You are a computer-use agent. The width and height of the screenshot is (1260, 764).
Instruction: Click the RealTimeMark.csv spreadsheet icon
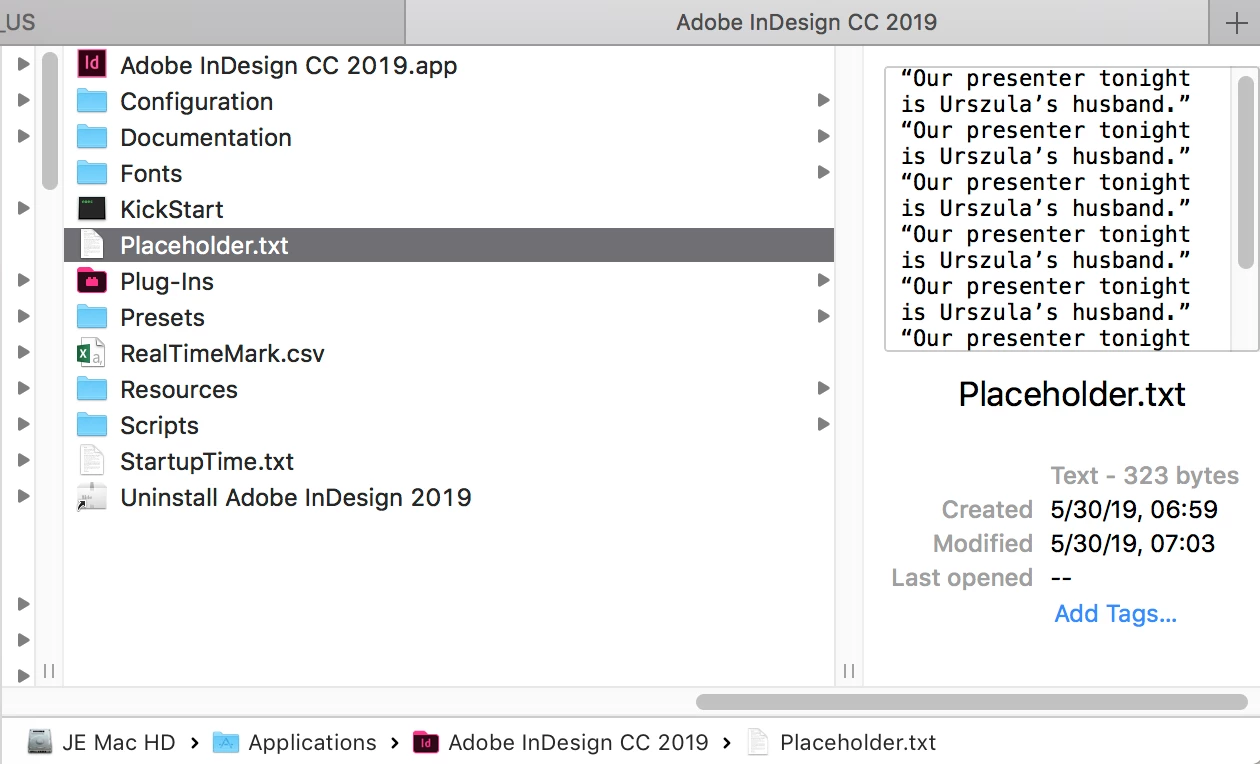pyautogui.click(x=92, y=353)
